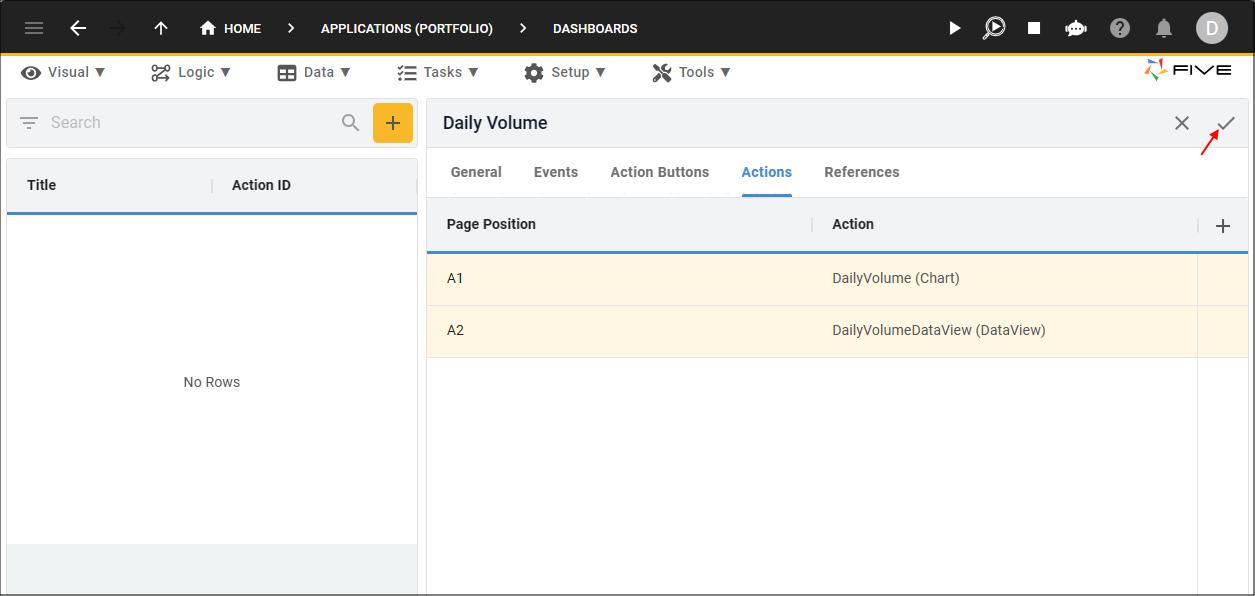Switch to the Action Buttons tab
The width and height of the screenshot is (1255, 596).
[660, 172]
